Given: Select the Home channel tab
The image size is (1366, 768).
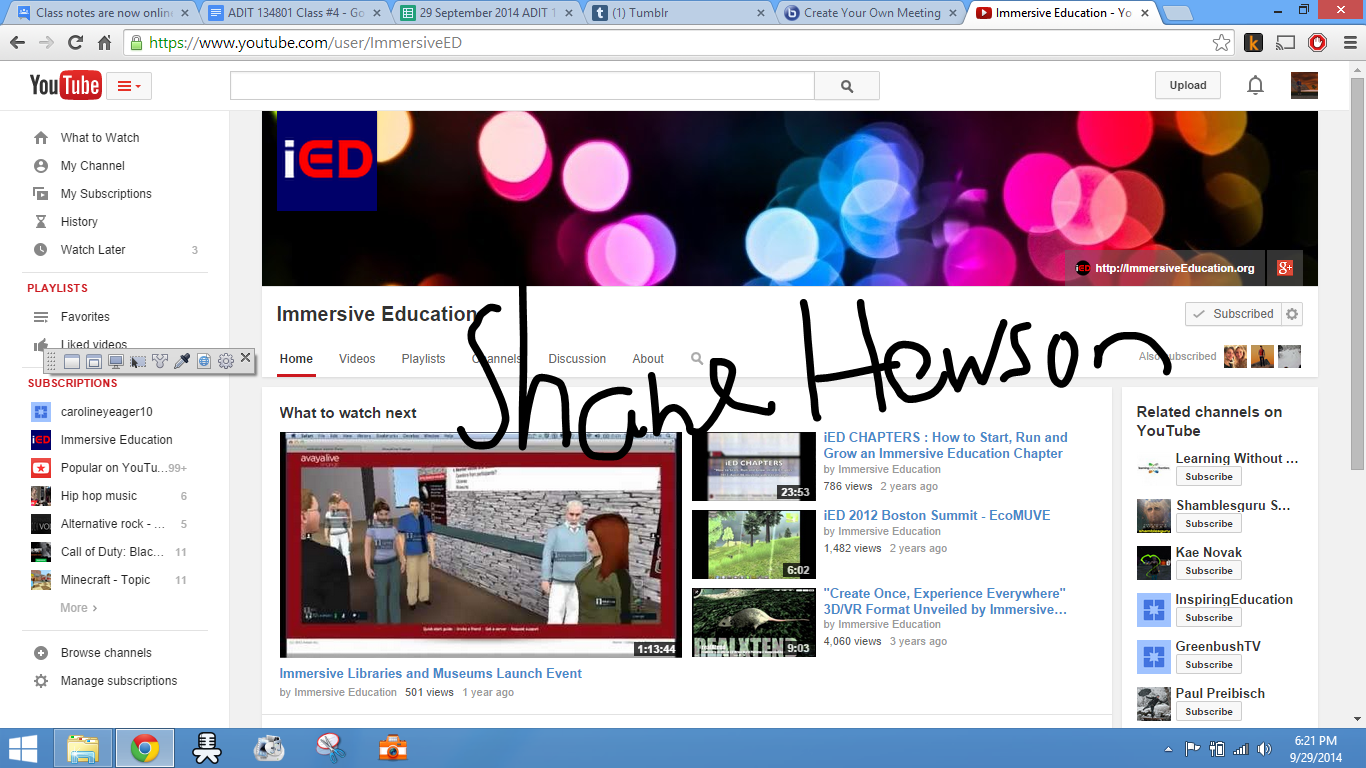Looking at the screenshot, I should [x=296, y=359].
